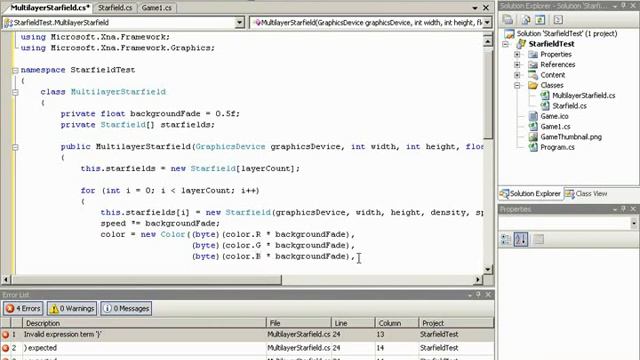Click GameThumbnail.png file icon
The width and height of the screenshot is (640, 360).
pos(533,137)
